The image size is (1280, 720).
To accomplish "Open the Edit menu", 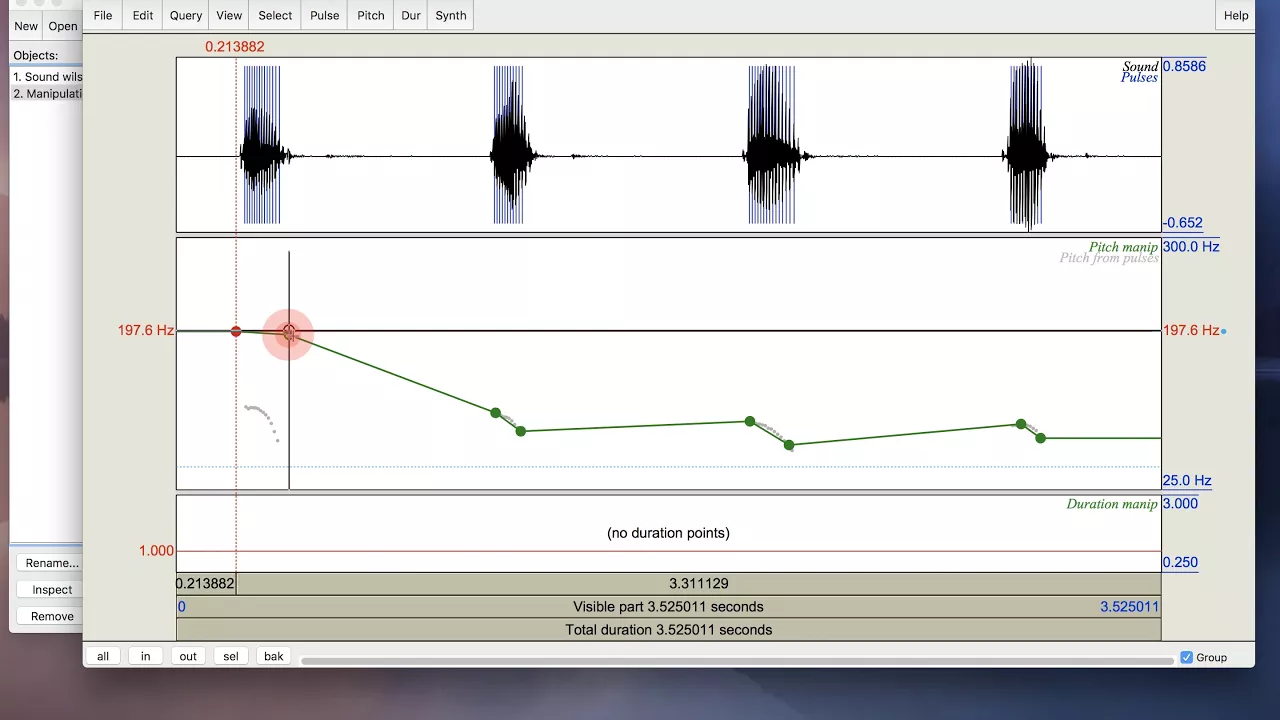I will [143, 15].
